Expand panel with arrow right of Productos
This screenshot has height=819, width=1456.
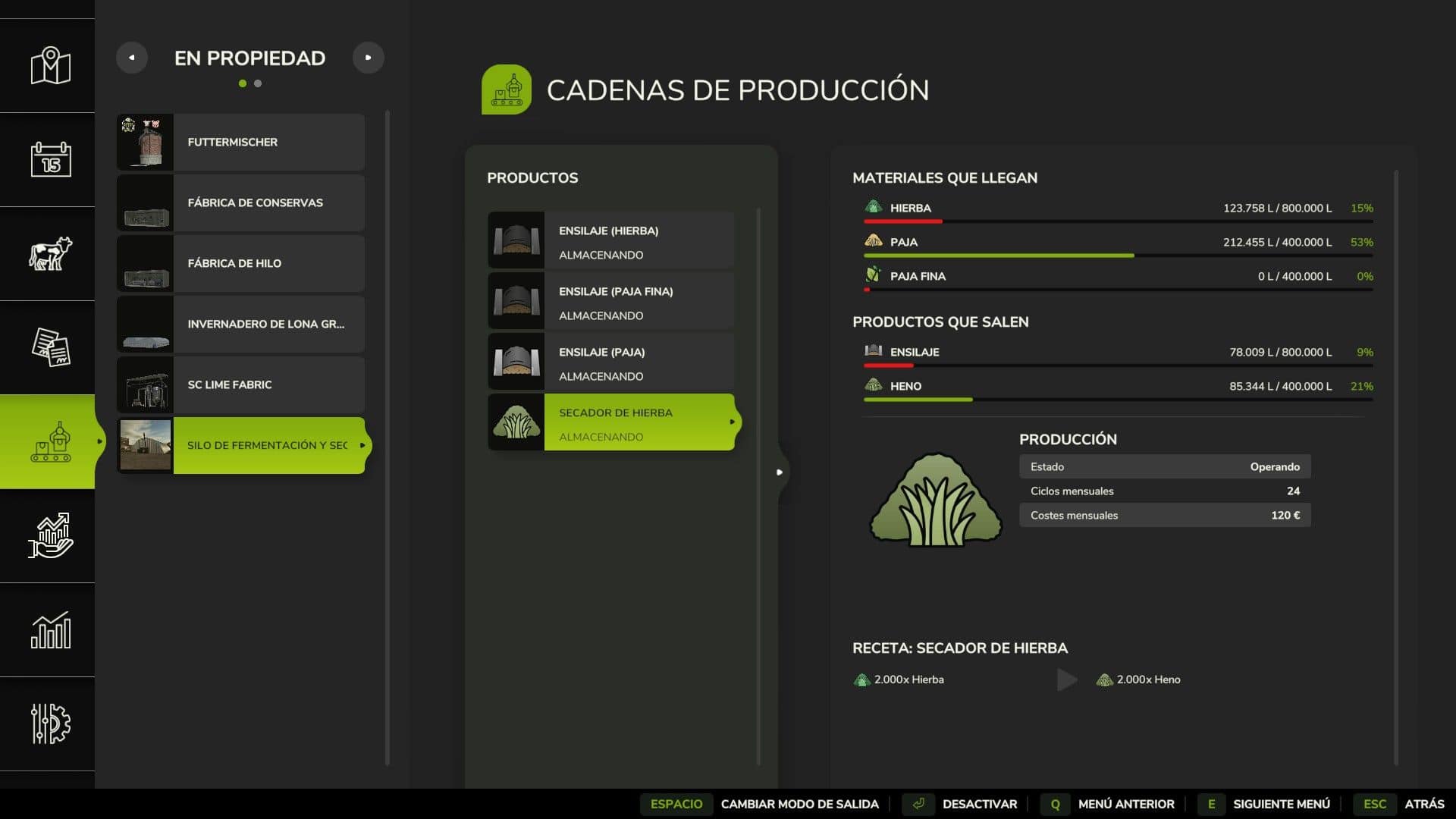pyautogui.click(x=779, y=472)
